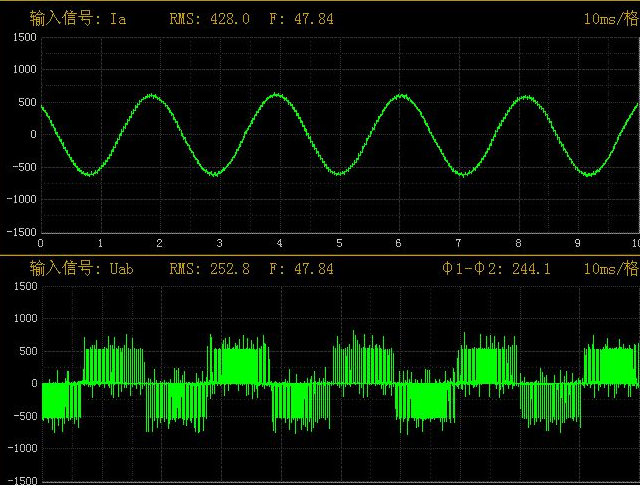Click the -500 label on Uab chart axis

(23, 416)
